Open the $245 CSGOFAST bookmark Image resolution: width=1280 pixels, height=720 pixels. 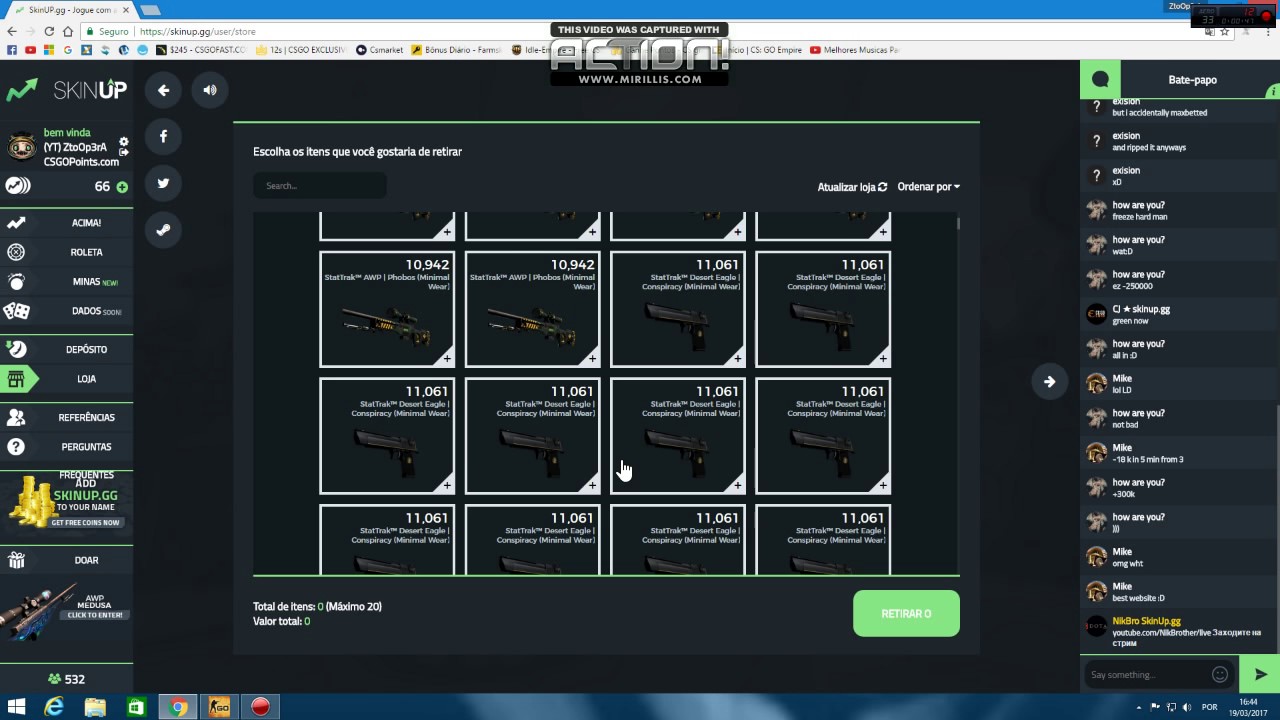click(x=200, y=50)
